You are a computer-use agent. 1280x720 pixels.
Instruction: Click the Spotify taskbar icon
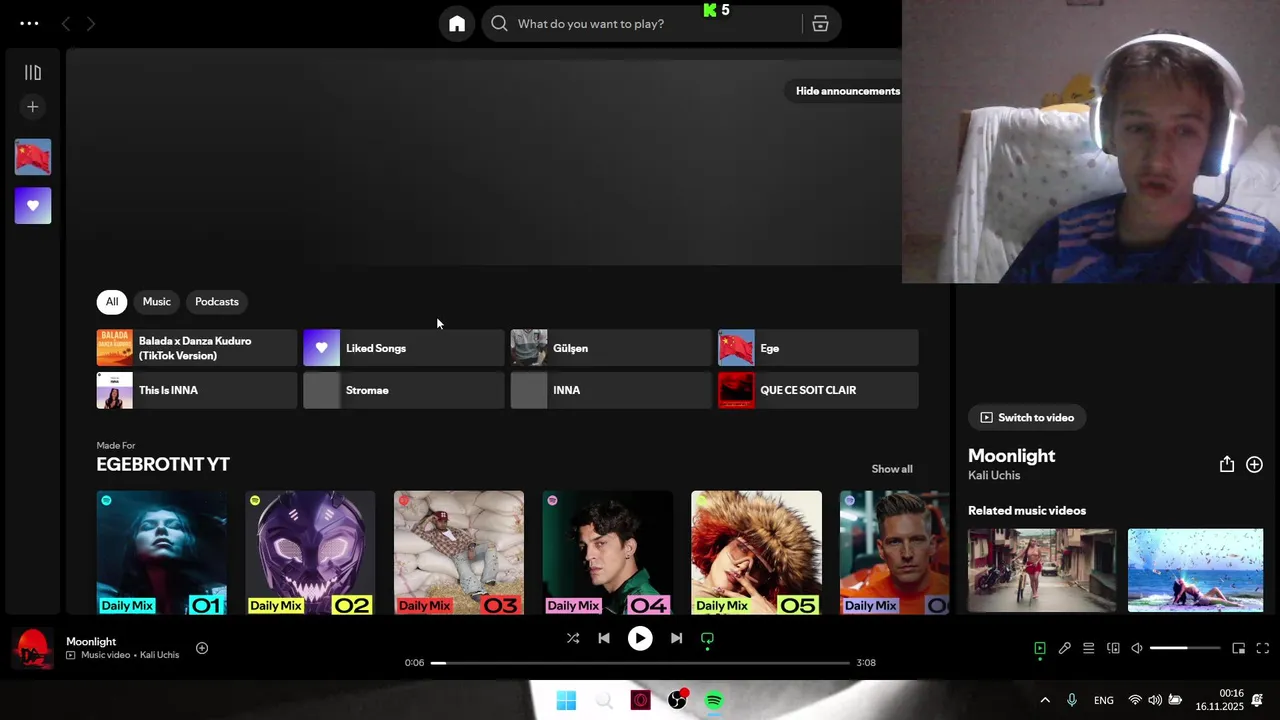pos(714,701)
